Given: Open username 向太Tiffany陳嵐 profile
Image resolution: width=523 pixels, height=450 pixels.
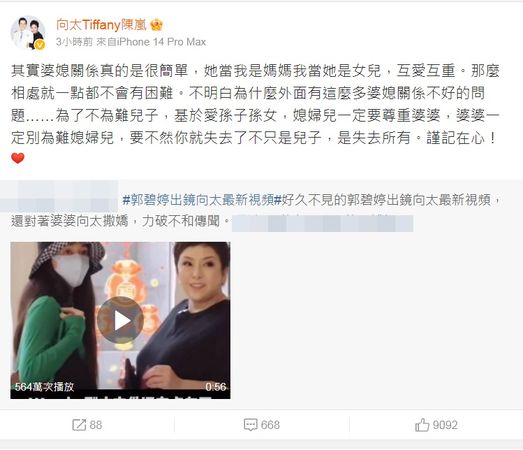Looking at the screenshot, I should coord(101,25).
